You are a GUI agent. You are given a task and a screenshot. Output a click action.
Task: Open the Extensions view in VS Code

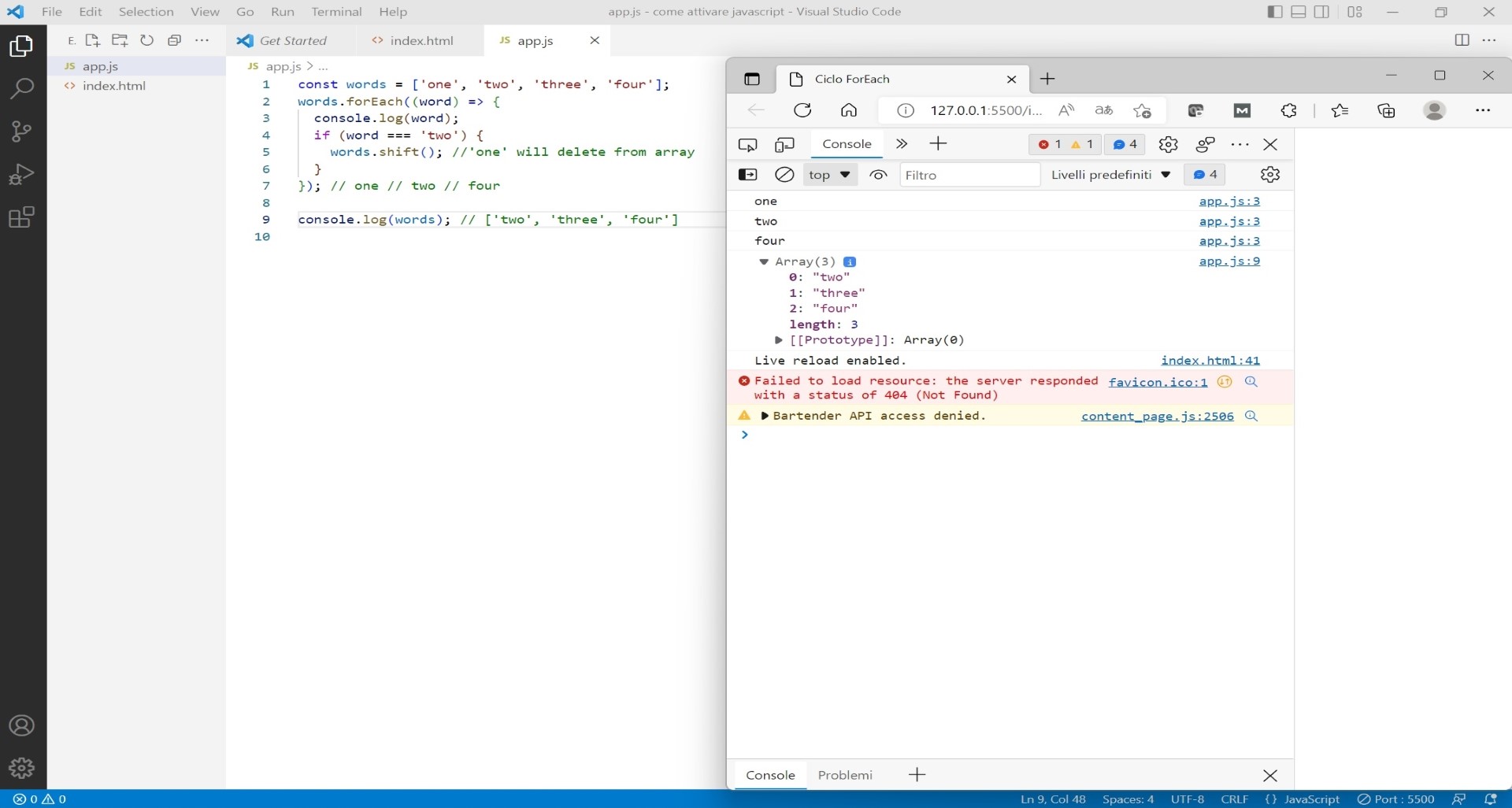[21, 217]
